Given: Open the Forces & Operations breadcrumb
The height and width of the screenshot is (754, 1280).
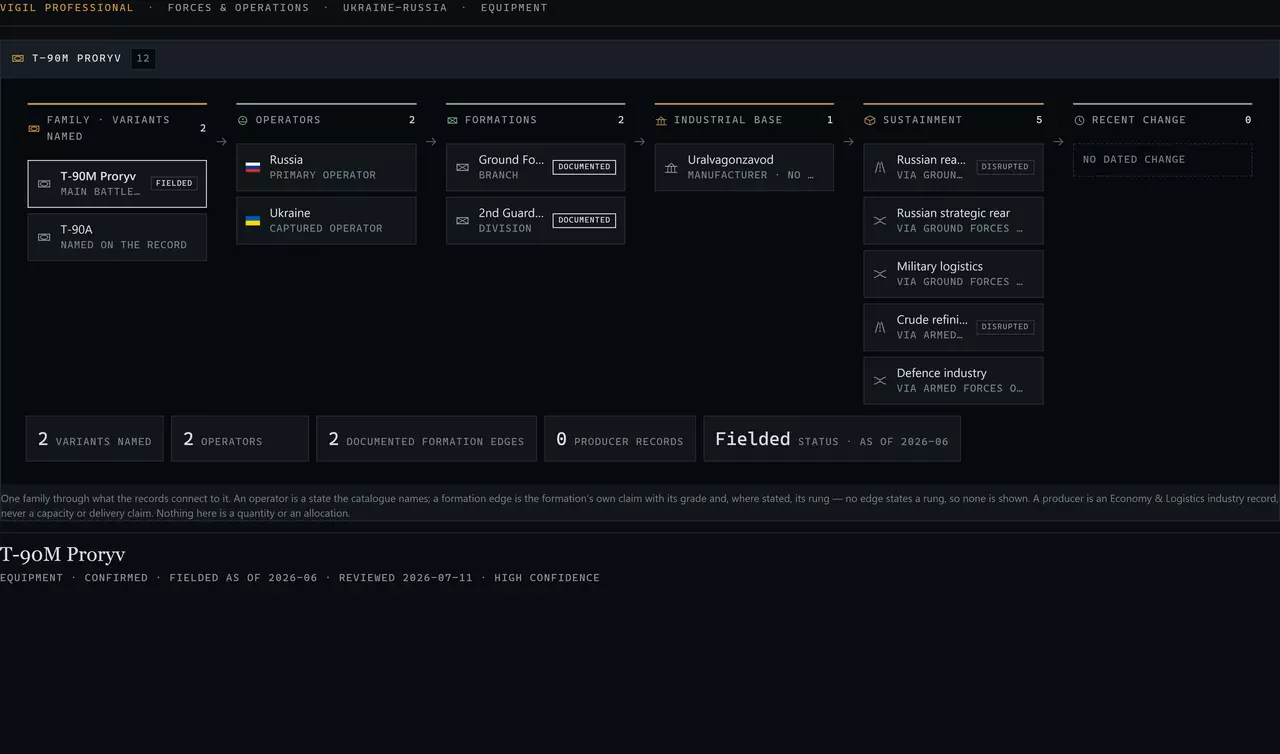Looking at the screenshot, I should click(238, 8).
